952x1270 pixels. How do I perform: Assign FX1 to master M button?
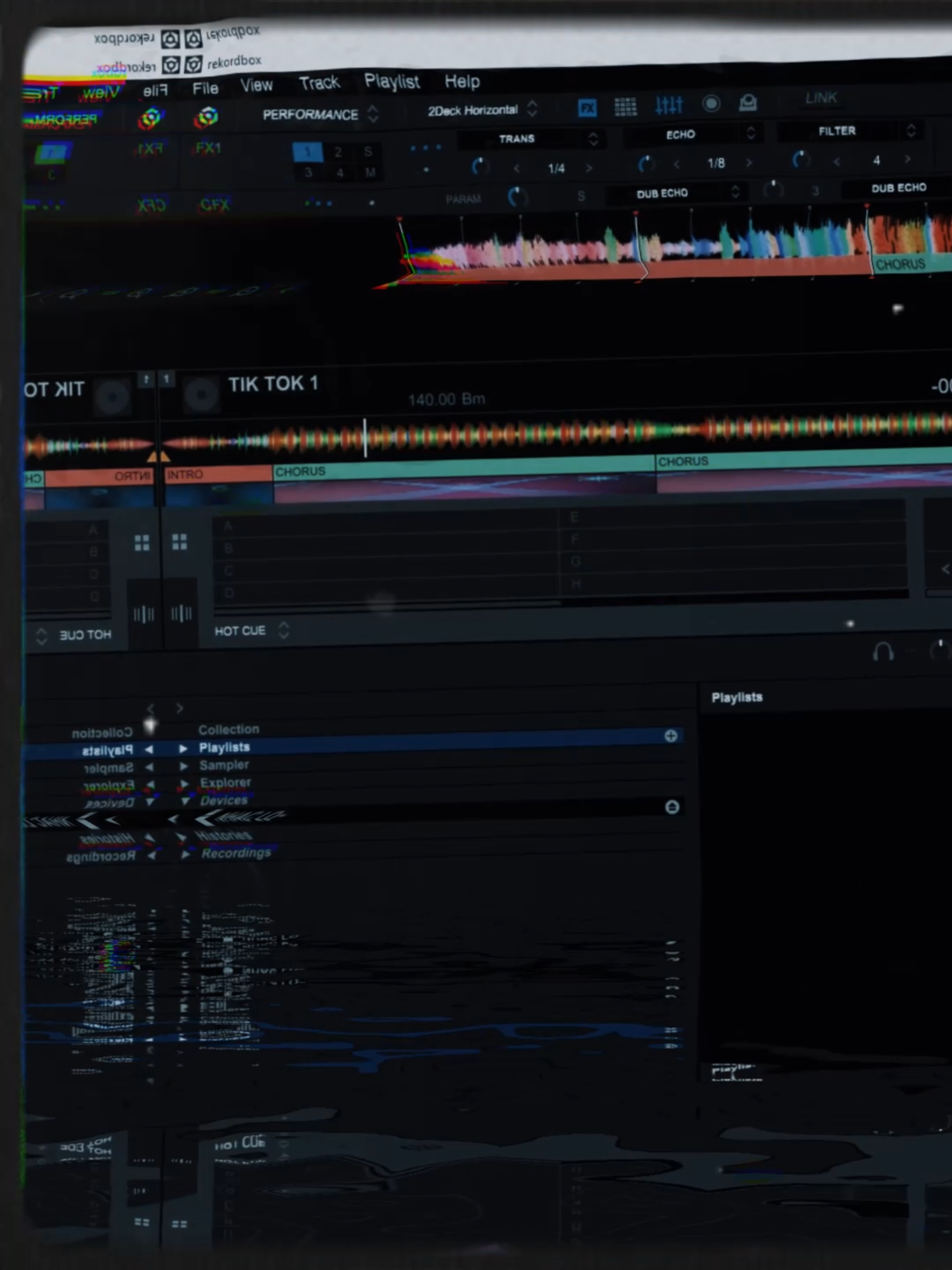pyautogui.click(x=370, y=172)
